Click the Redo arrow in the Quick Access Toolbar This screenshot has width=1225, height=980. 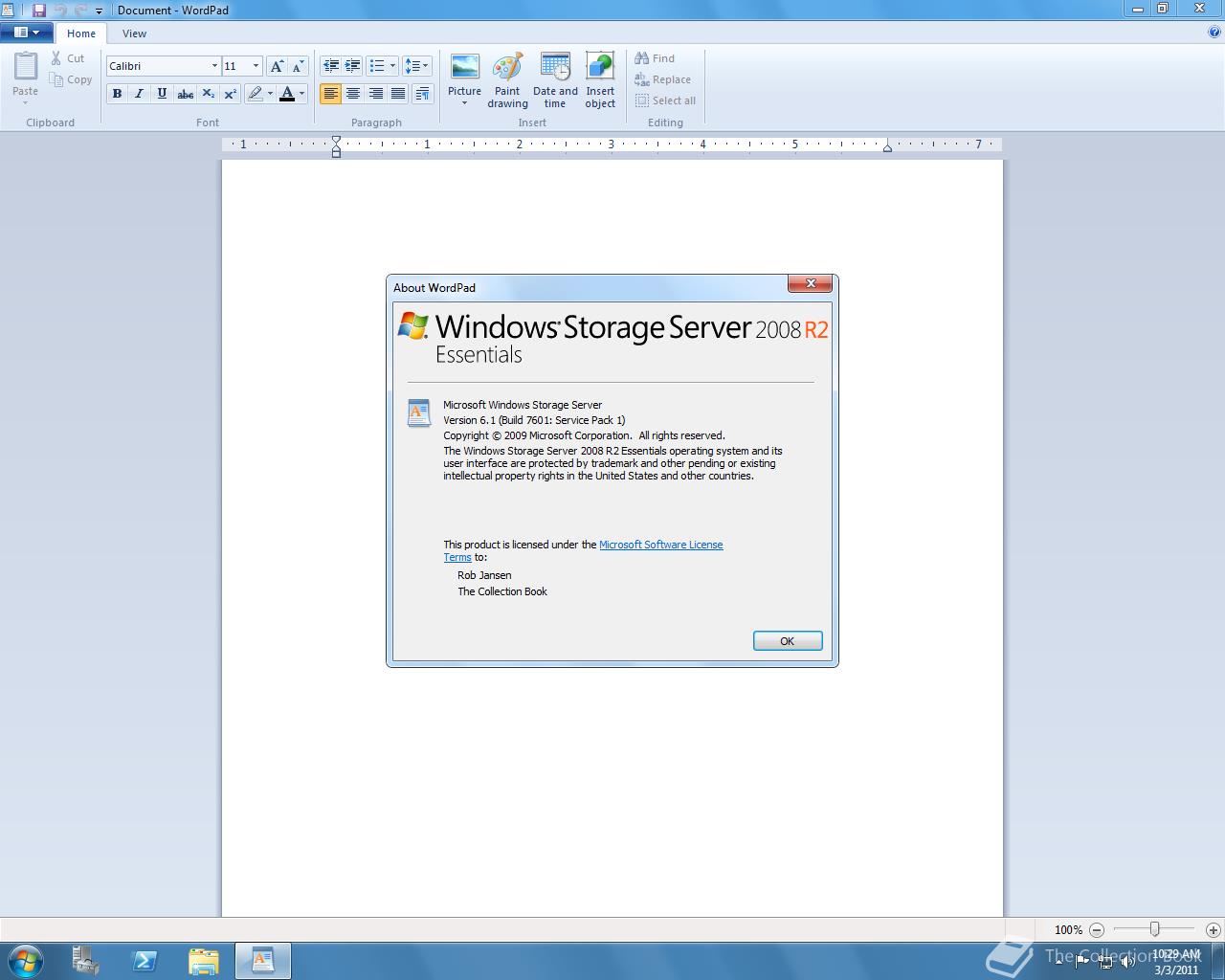point(79,10)
